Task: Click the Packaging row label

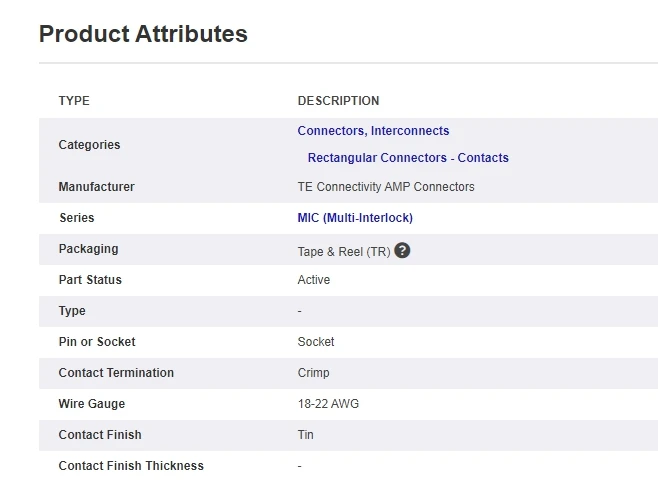Action: [89, 249]
